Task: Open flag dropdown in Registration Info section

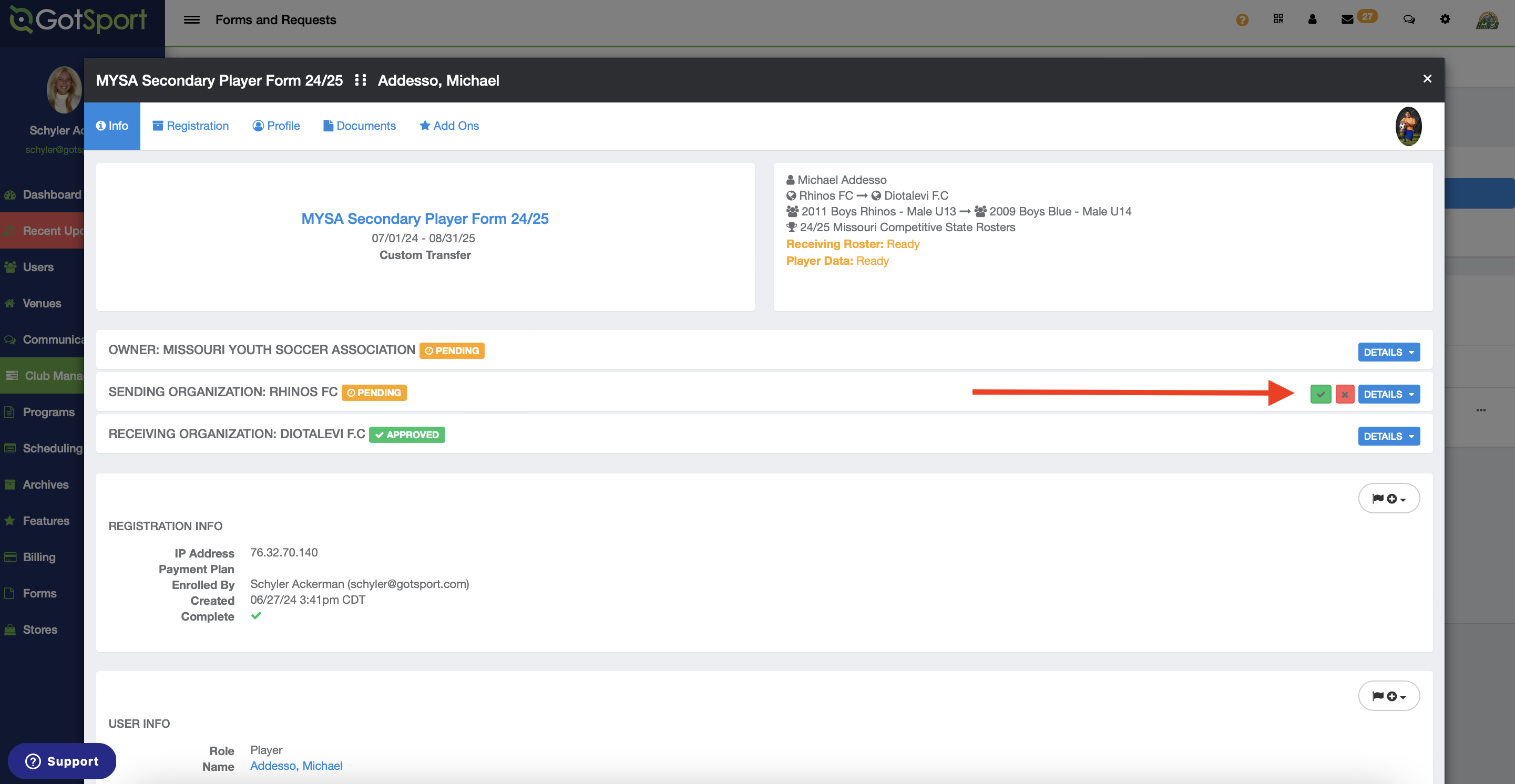Action: 1388,498
